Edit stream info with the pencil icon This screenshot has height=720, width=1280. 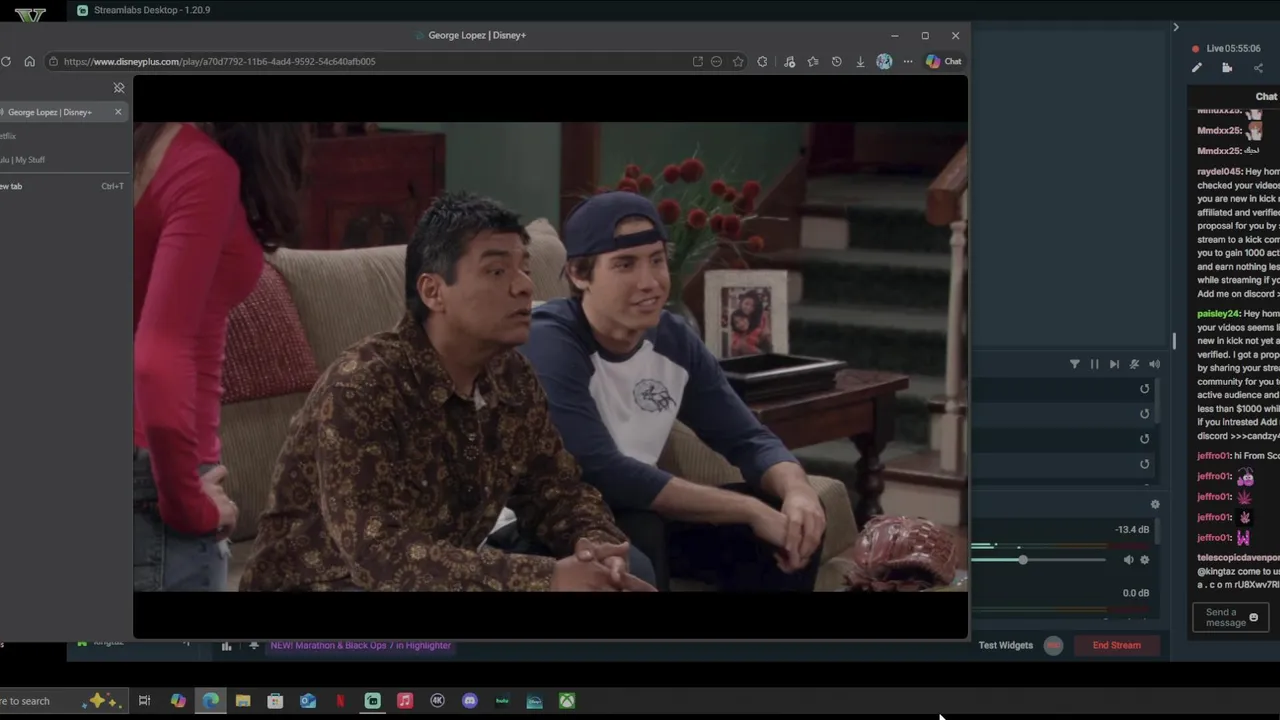click(1197, 68)
